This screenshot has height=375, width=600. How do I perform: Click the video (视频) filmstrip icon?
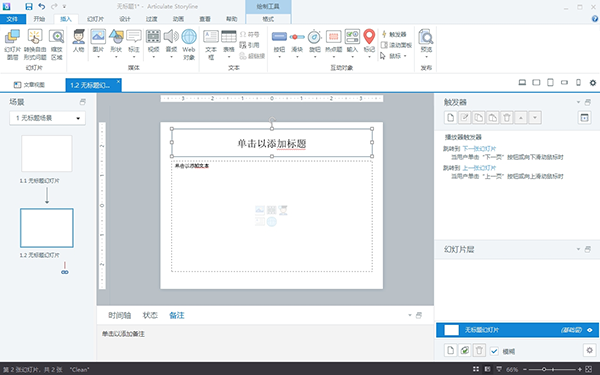coord(153,36)
